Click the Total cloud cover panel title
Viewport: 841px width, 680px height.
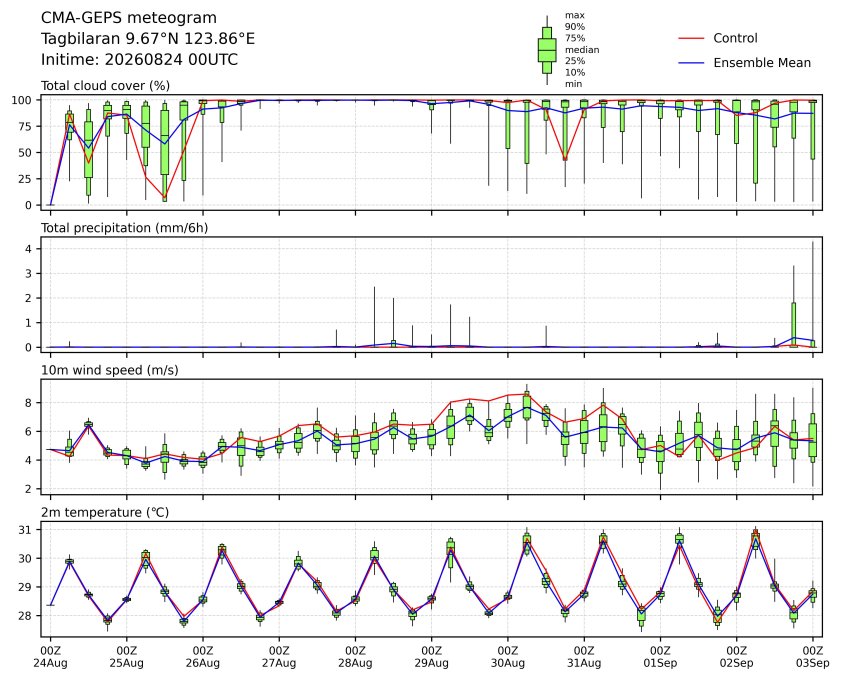tap(106, 86)
